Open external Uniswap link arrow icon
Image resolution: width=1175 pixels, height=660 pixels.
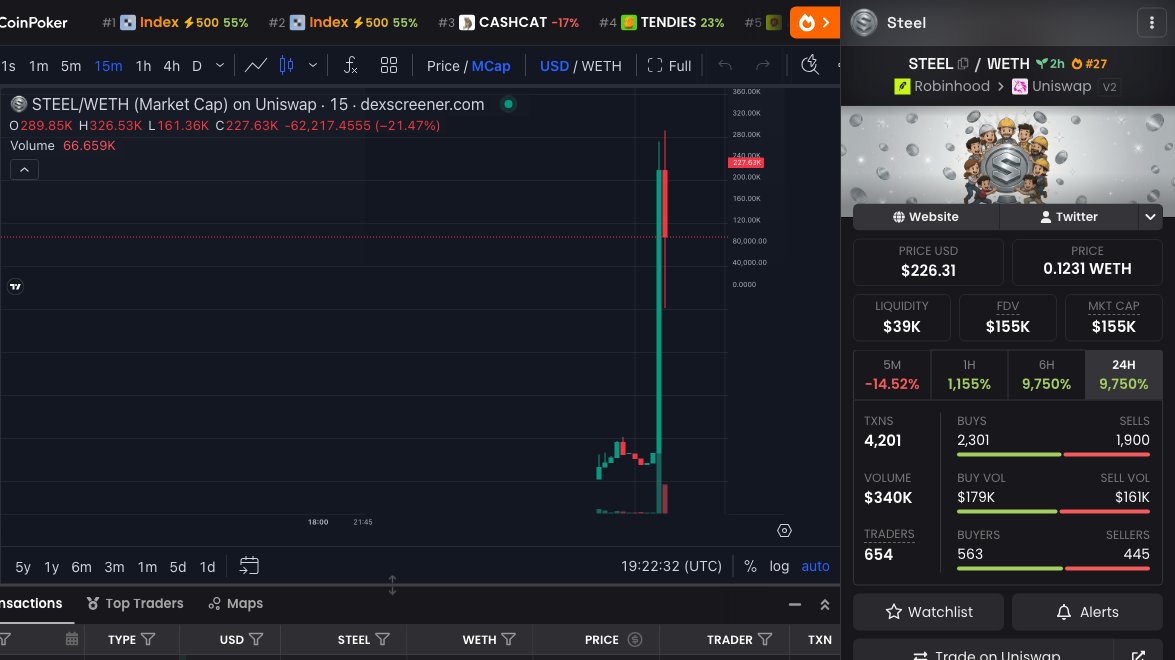pos(1138,656)
